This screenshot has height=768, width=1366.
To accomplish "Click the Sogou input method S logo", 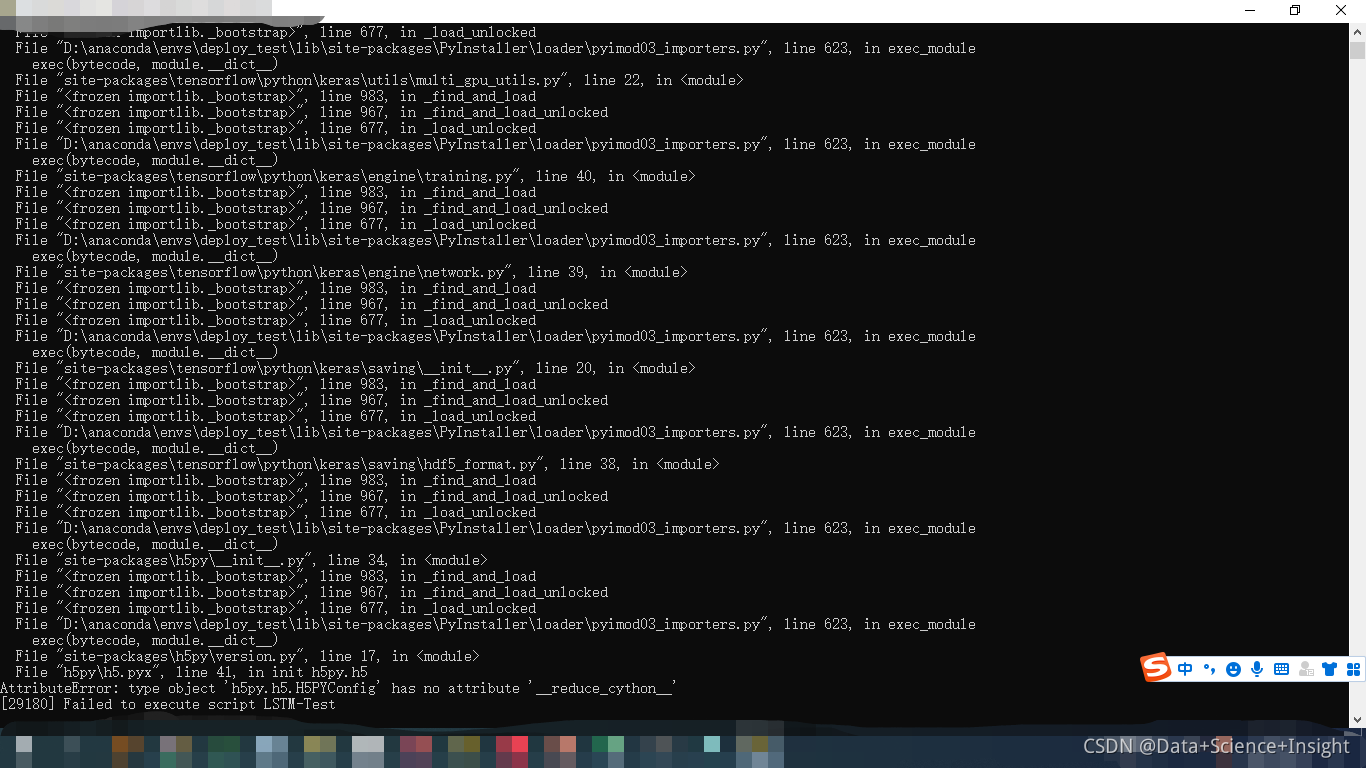I will click(x=1156, y=668).
